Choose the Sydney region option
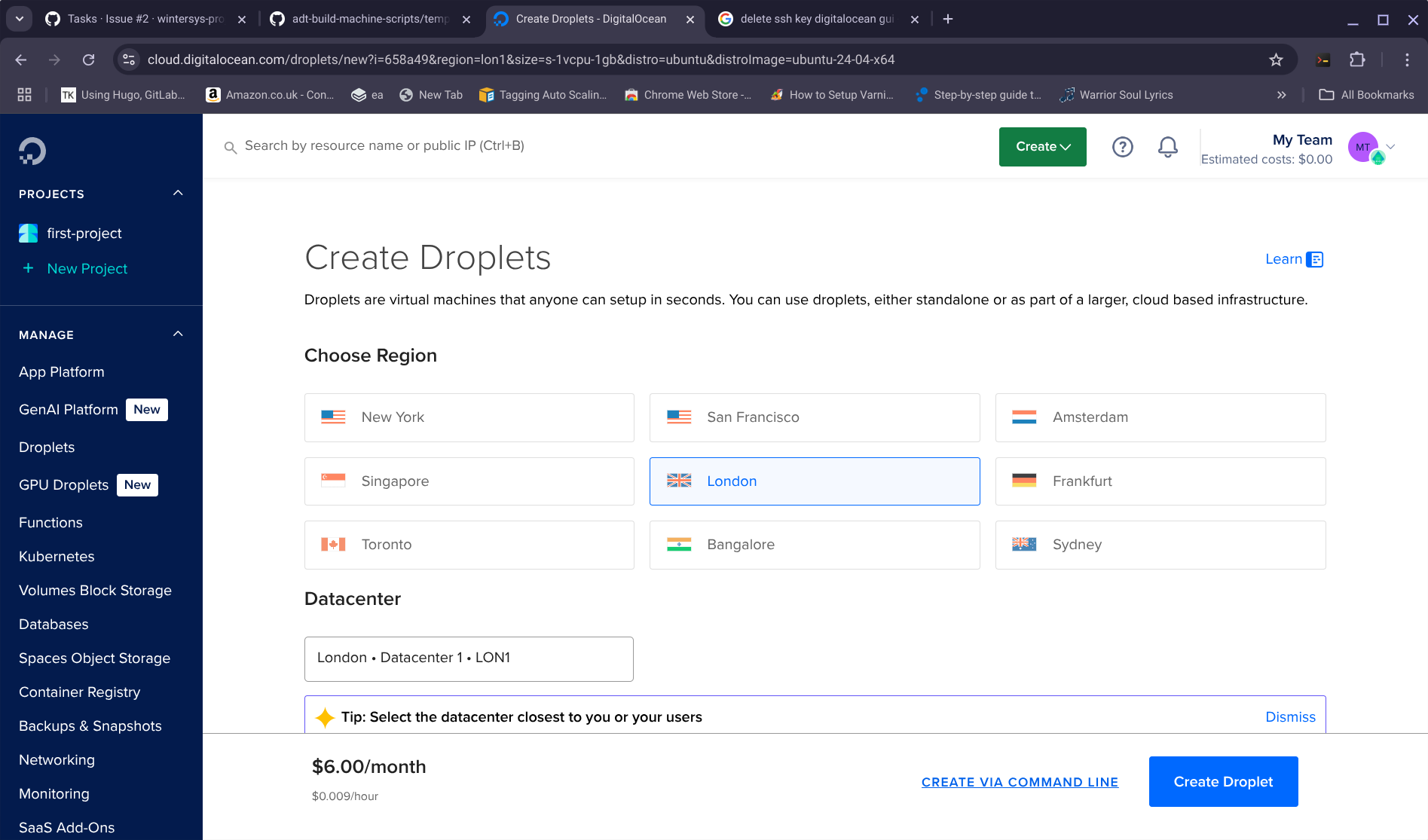 point(1160,545)
